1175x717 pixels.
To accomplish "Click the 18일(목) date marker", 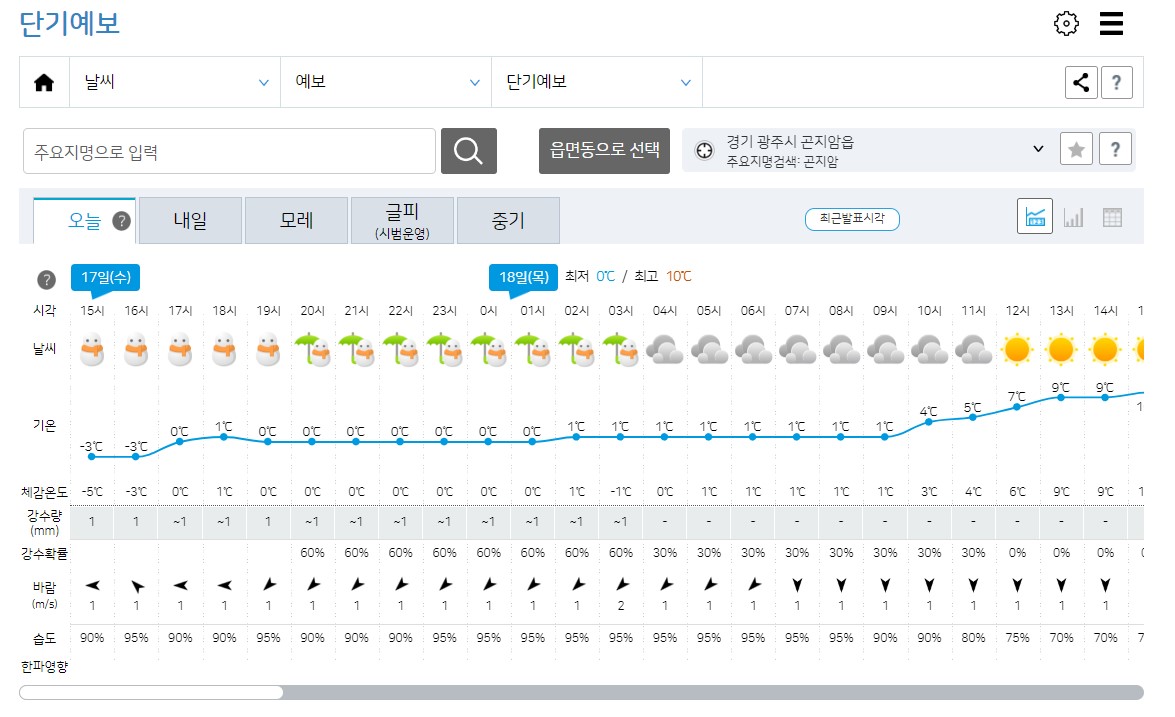I will pyautogui.click(x=524, y=278).
